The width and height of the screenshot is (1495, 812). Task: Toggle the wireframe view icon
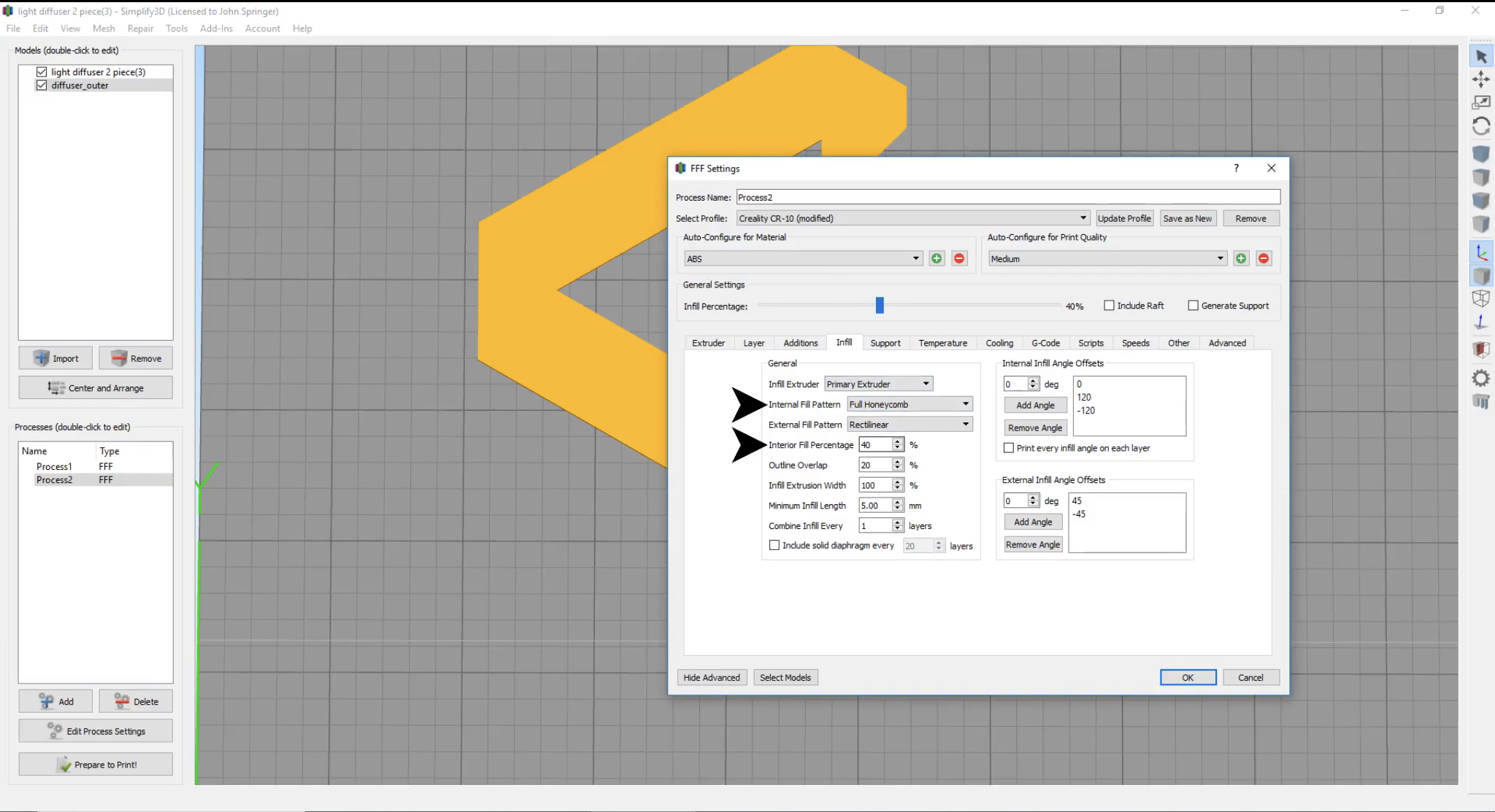[1480, 298]
